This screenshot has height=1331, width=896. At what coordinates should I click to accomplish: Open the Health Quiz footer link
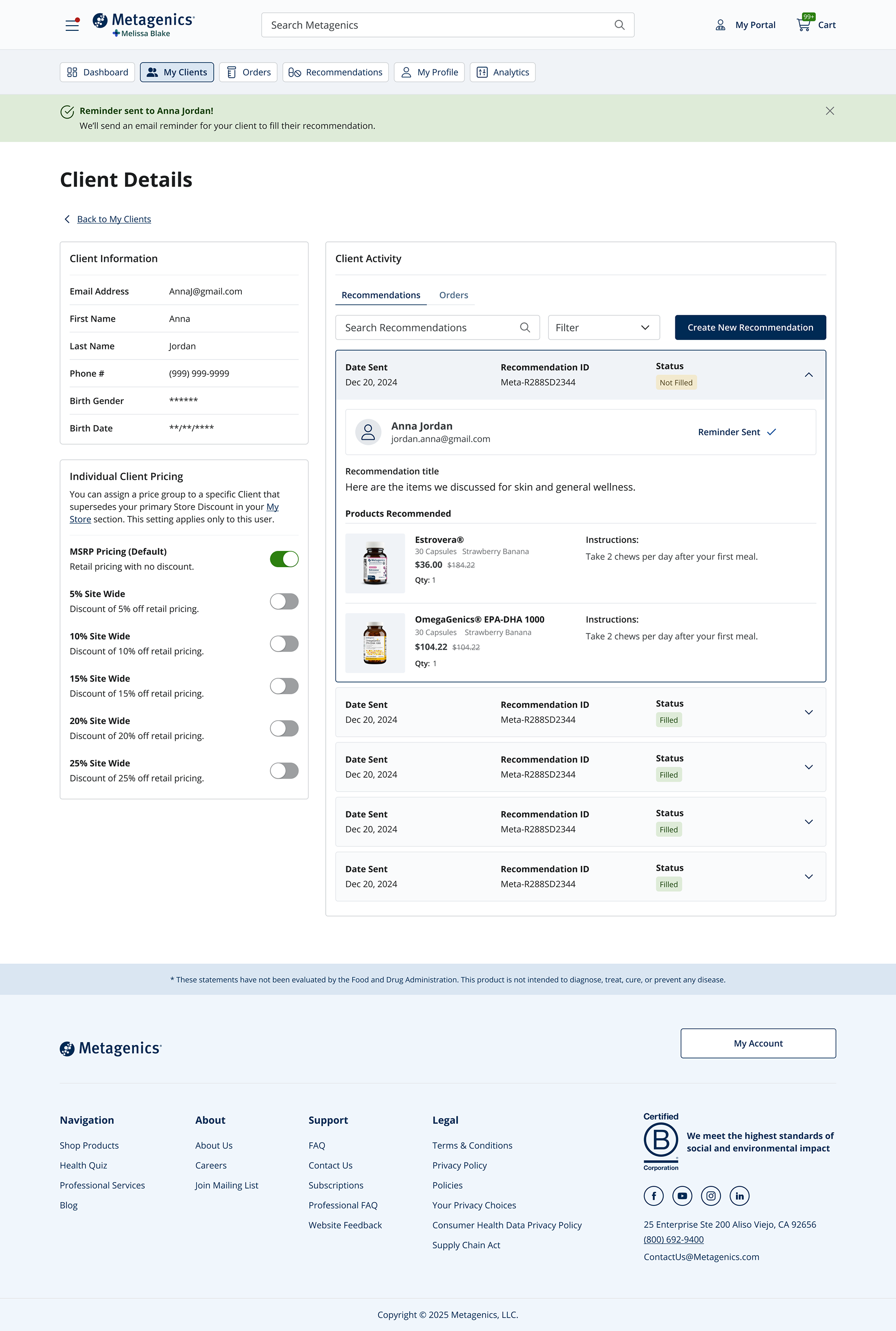(x=84, y=1165)
